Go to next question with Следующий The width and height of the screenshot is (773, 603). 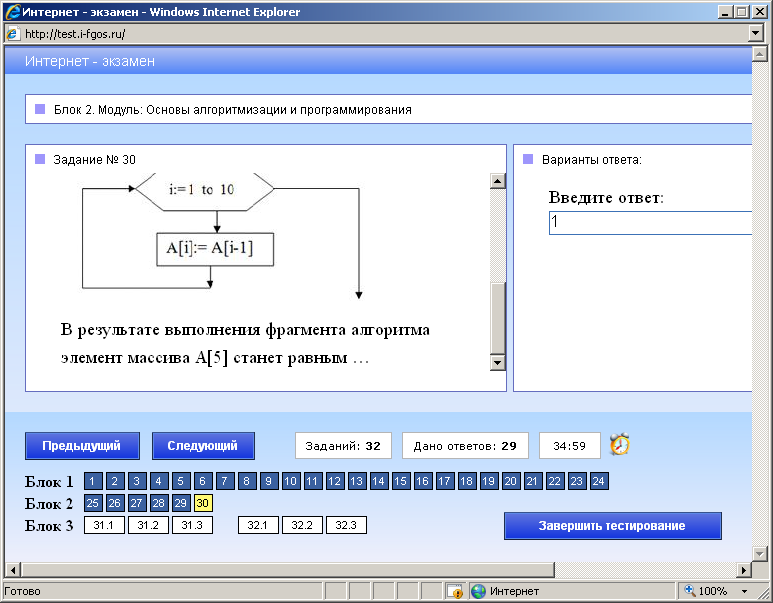pyautogui.click(x=203, y=446)
